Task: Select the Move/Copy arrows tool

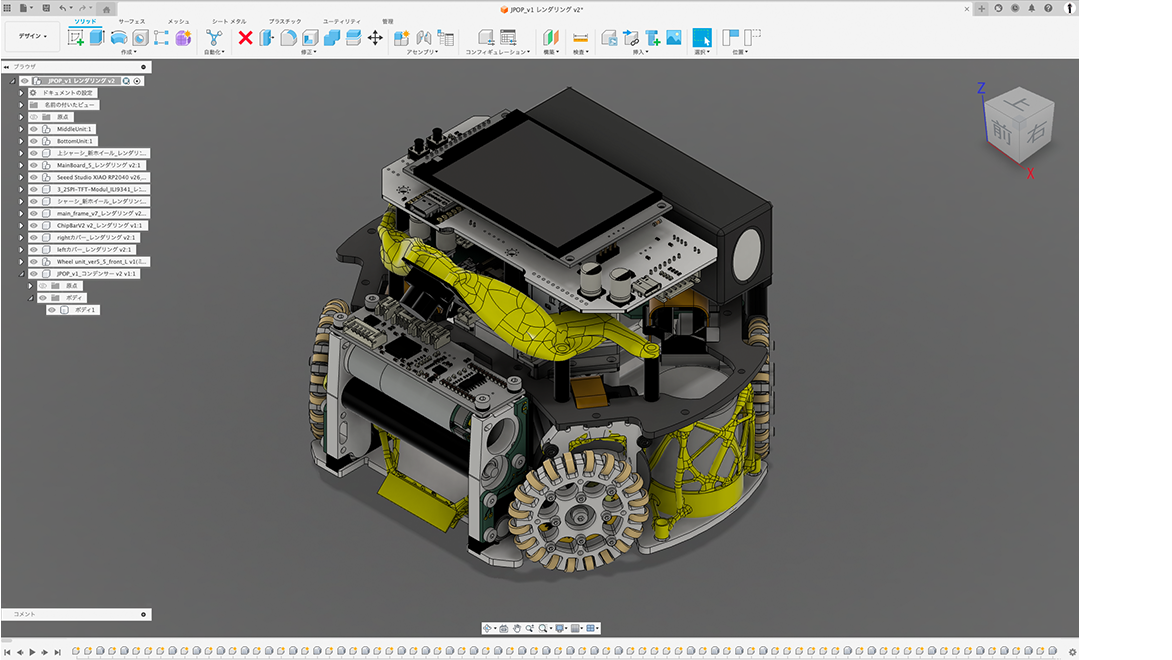Action: click(x=375, y=38)
